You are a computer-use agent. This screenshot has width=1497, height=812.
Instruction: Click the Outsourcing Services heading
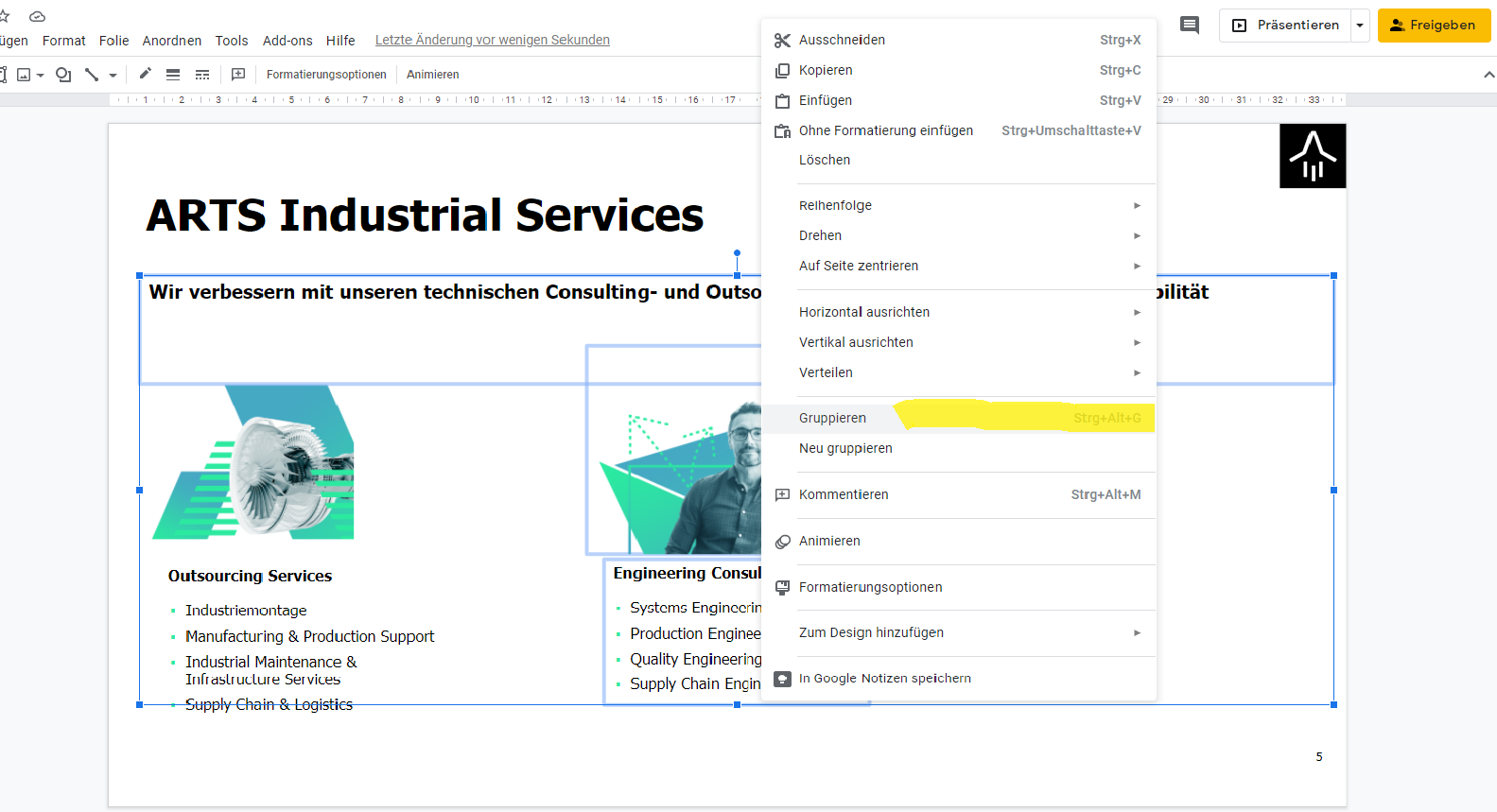[x=250, y=576]
